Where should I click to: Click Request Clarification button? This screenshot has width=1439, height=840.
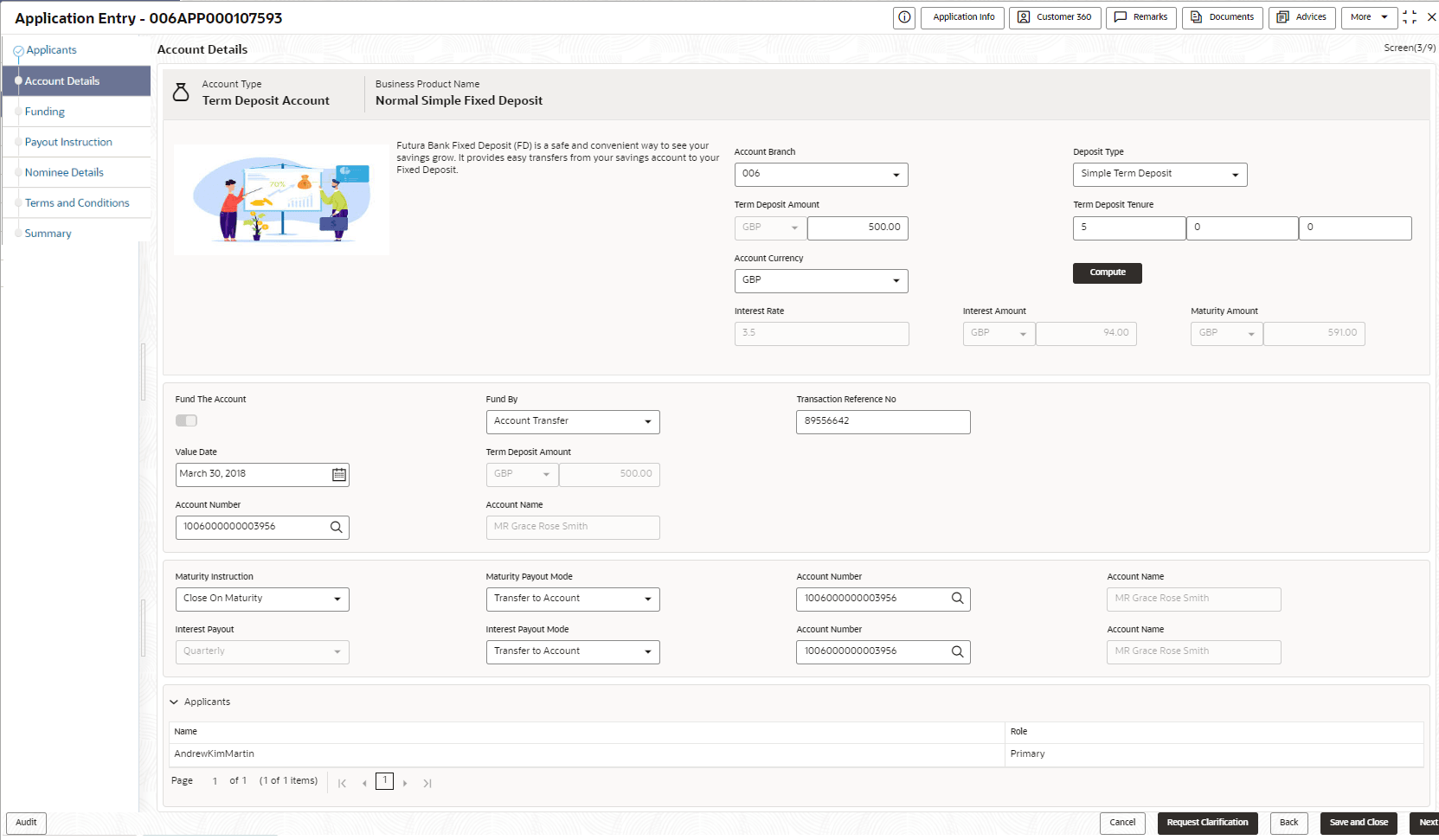(x=1207, y=824)
